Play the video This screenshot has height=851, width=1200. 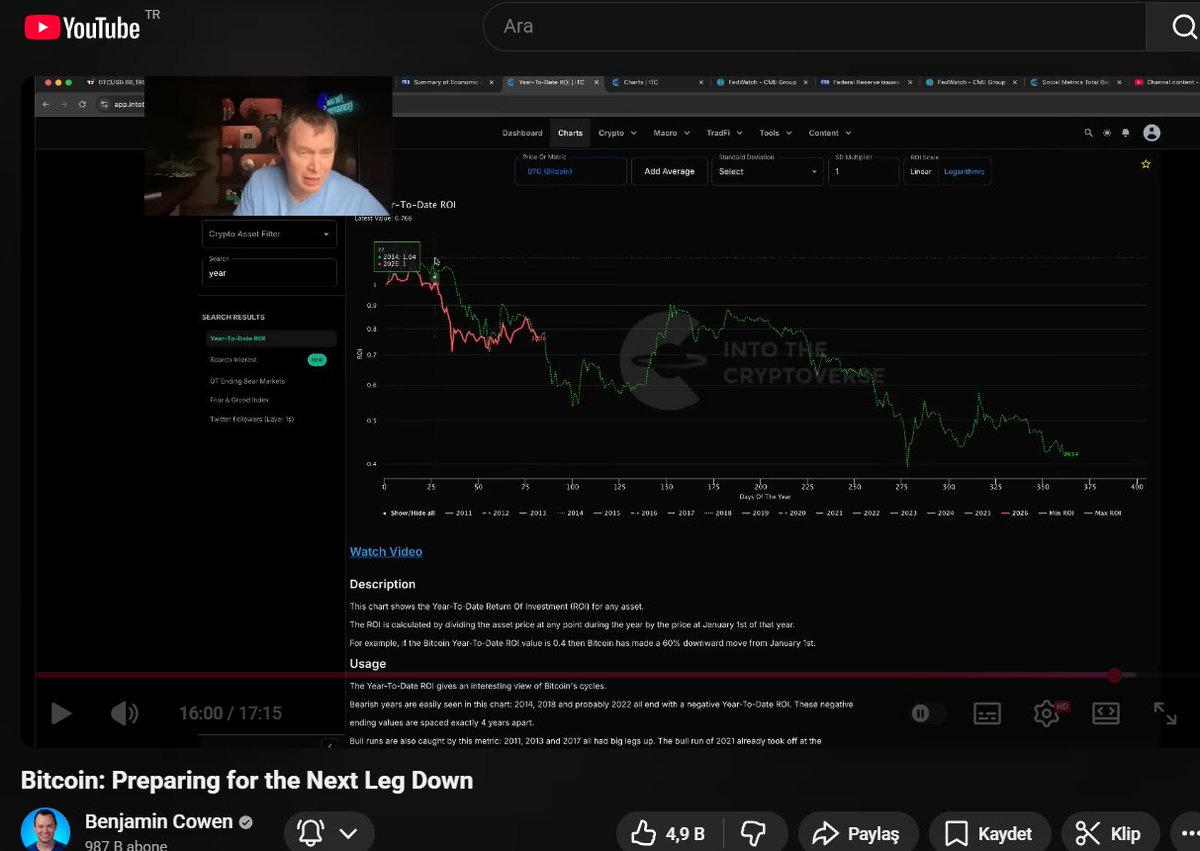click(x=61, y=713)
